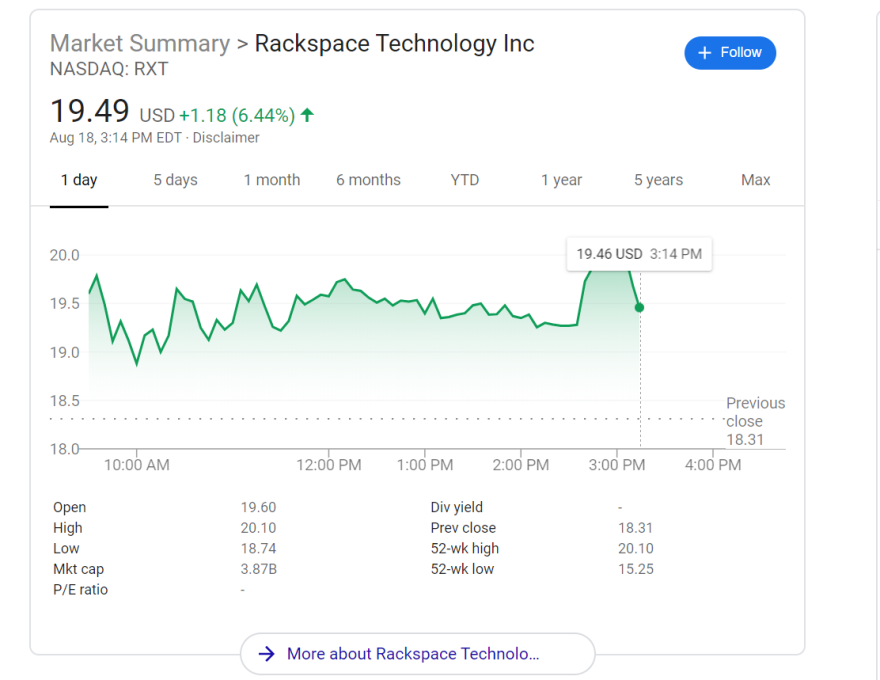This screenshot has width=880, height=680.
Task: Click the 10:00 AM axis label
Action: [x=136, y=465]
